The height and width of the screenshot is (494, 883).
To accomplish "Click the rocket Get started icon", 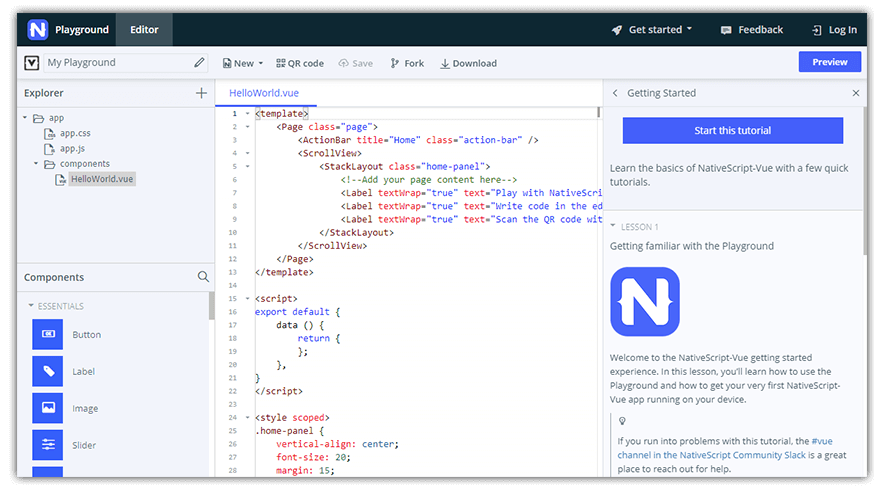I will pyautogui.click(x=617, y=30).
